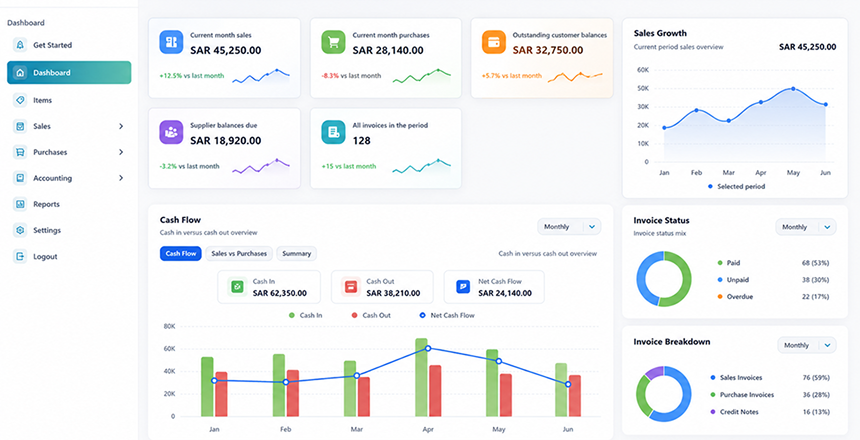Switch to Sales vs Purchases tab

239,253
